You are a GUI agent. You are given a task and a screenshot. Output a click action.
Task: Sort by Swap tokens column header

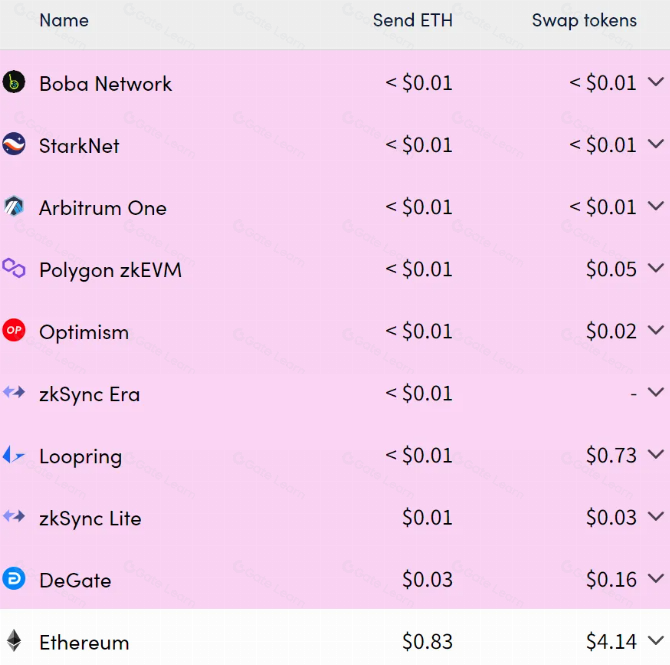[584, 21]
